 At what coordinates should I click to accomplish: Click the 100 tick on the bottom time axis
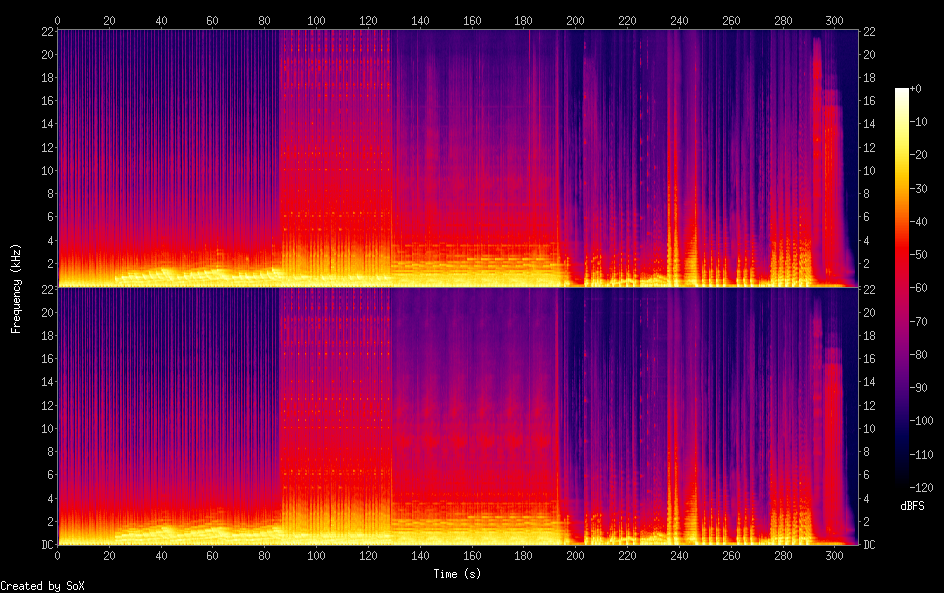pyautogui.click(x=316, y=554)
